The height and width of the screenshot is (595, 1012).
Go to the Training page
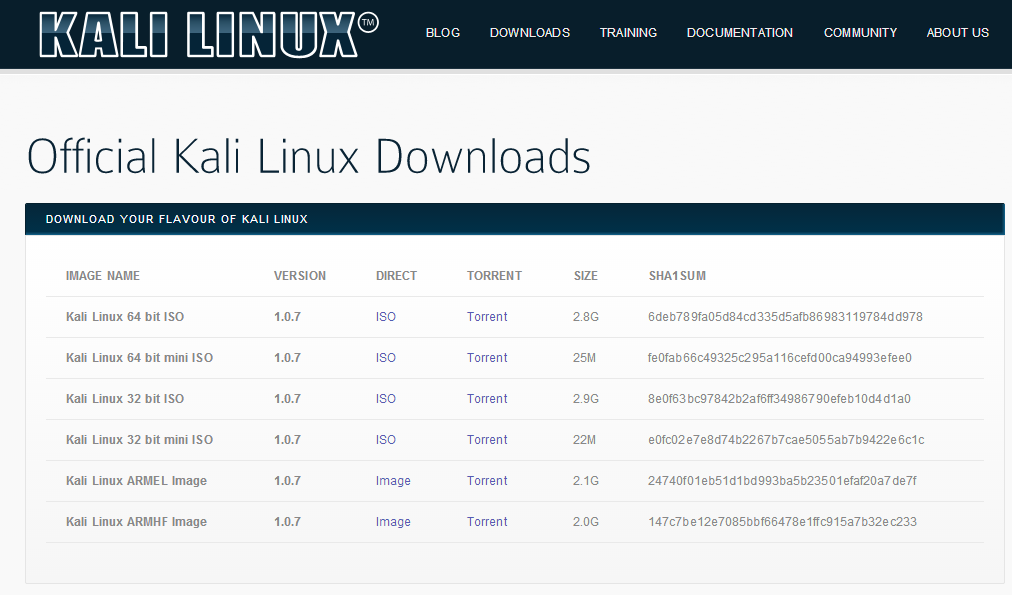628,33
